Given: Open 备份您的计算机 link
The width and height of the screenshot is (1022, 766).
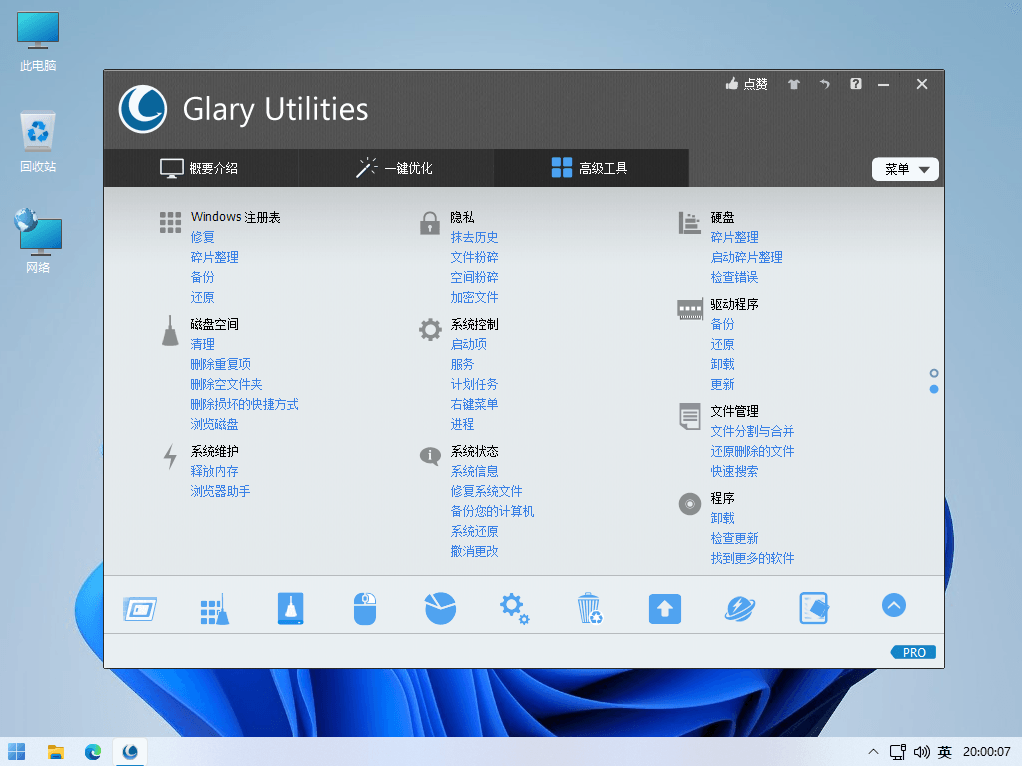Looking at the screenshot, I should click(x=492, y=511).
